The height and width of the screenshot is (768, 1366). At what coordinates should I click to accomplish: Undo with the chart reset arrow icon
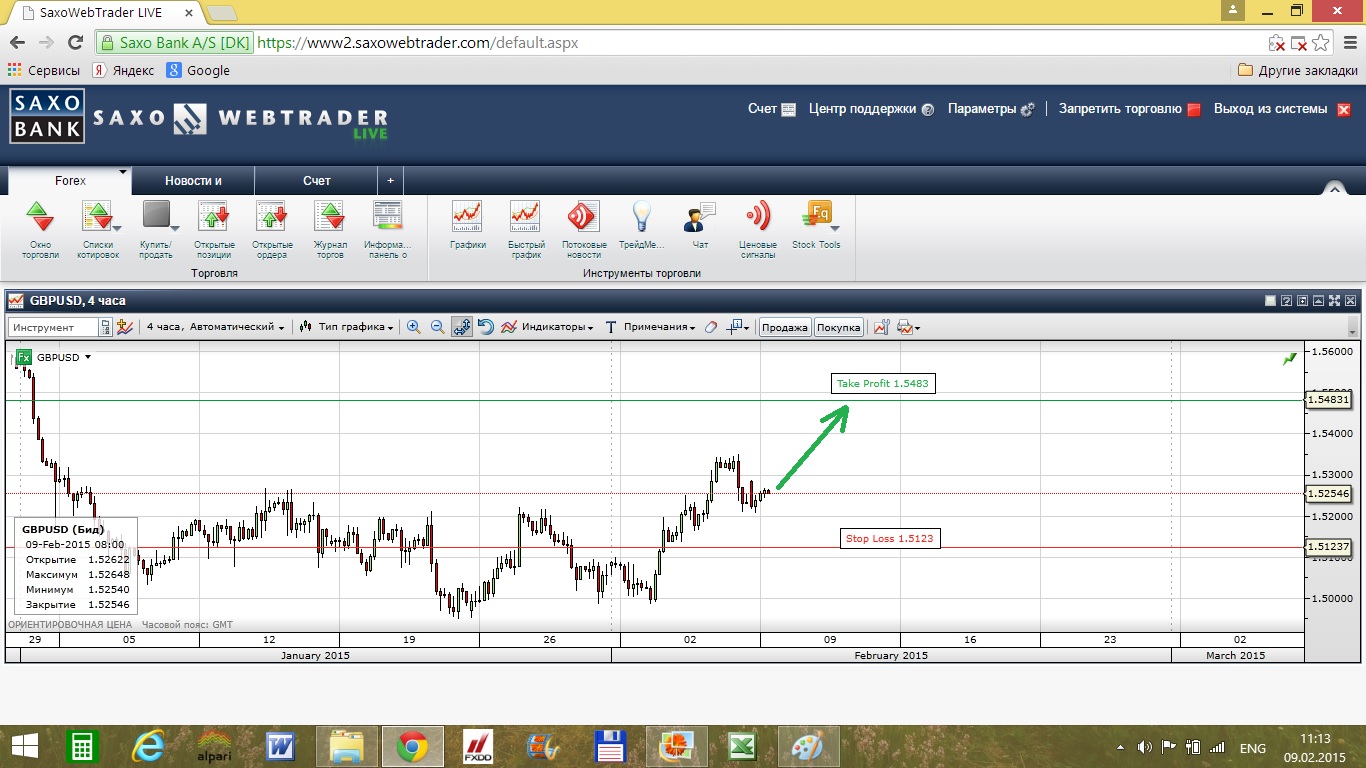pyautogui.click(x=486, y=327)
